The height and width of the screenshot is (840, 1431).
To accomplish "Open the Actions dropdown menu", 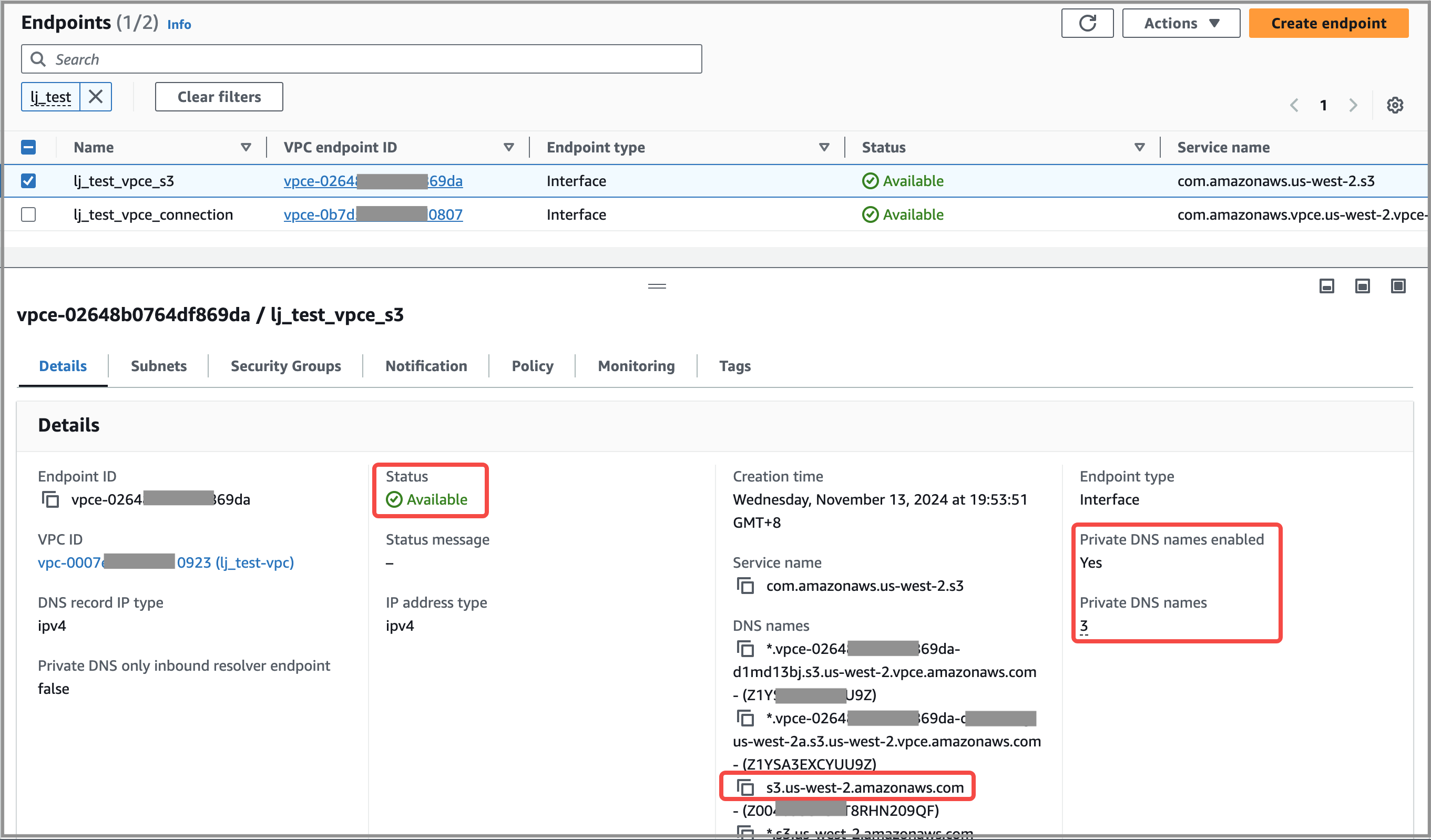I will (1181, 23).
